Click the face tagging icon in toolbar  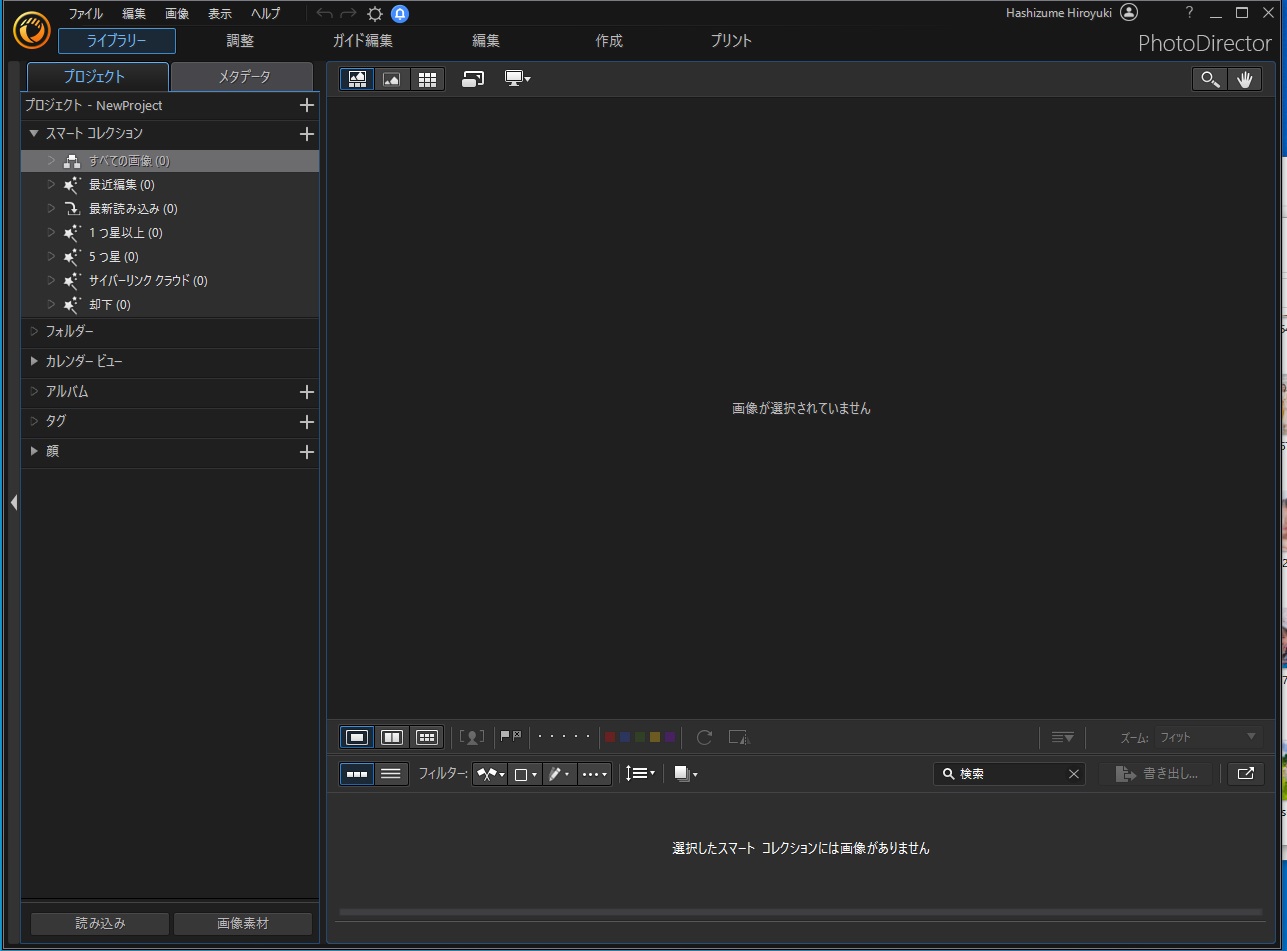[471, 737]
